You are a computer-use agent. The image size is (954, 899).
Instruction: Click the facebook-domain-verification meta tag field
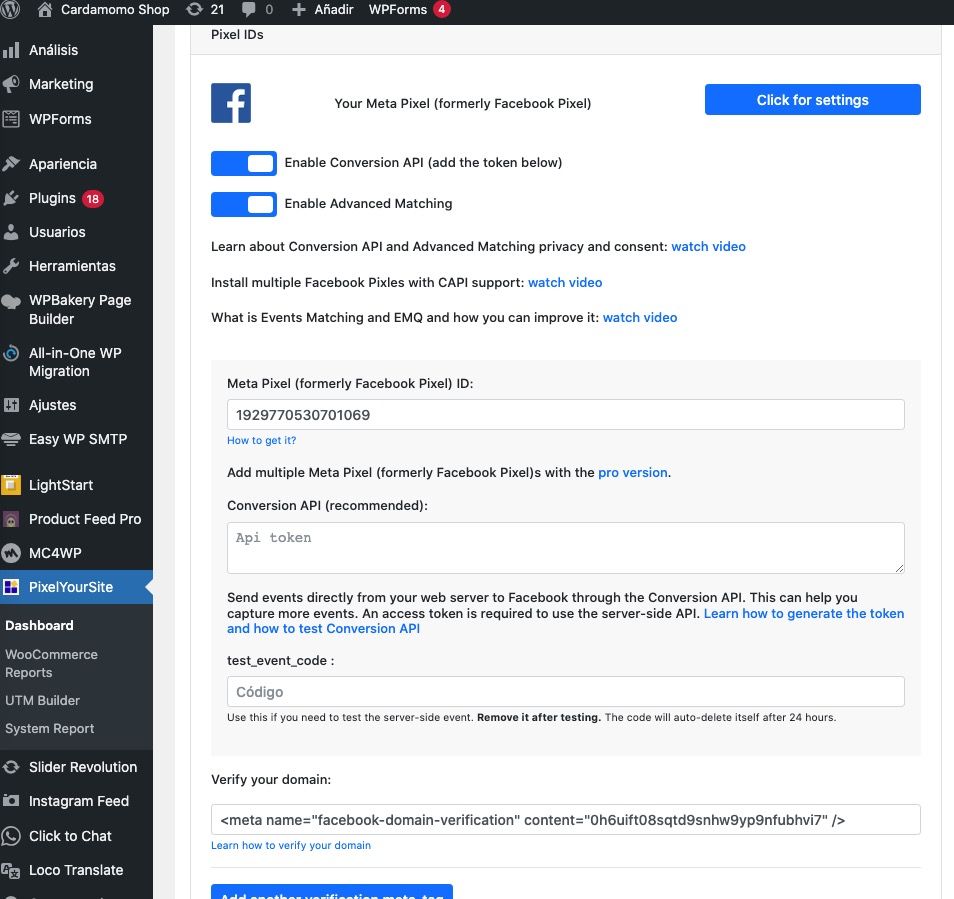pos(565,819)
